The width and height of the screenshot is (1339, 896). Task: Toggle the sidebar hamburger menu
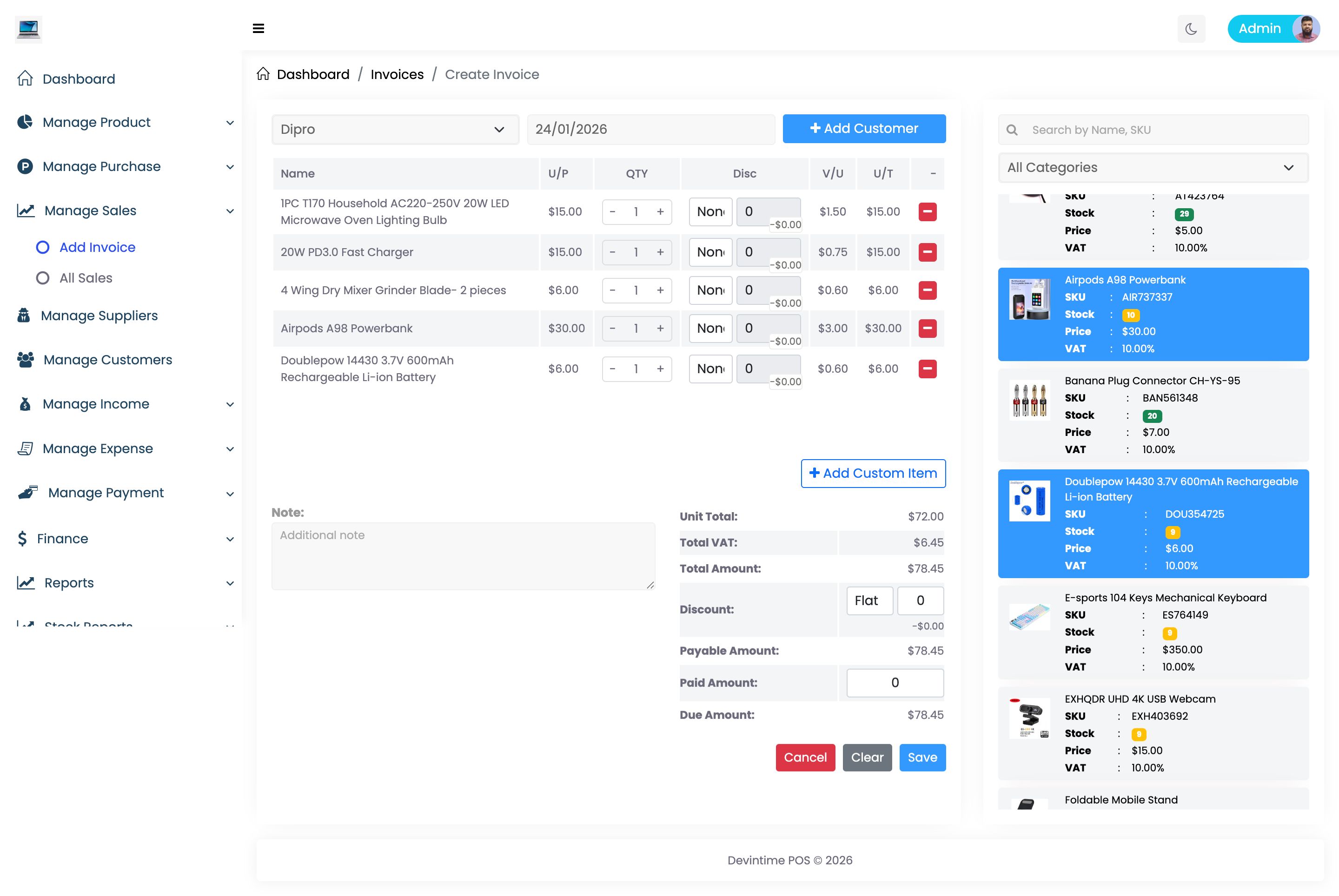259,28
